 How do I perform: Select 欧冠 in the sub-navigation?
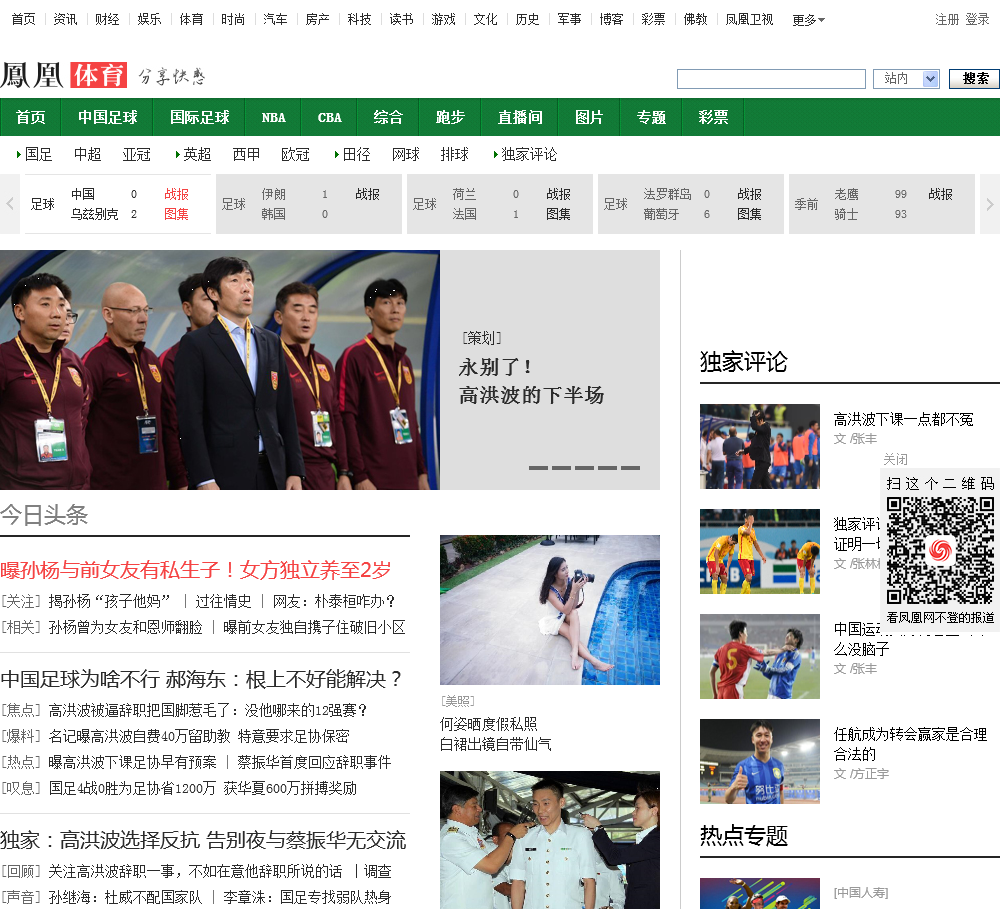[295, 154]
